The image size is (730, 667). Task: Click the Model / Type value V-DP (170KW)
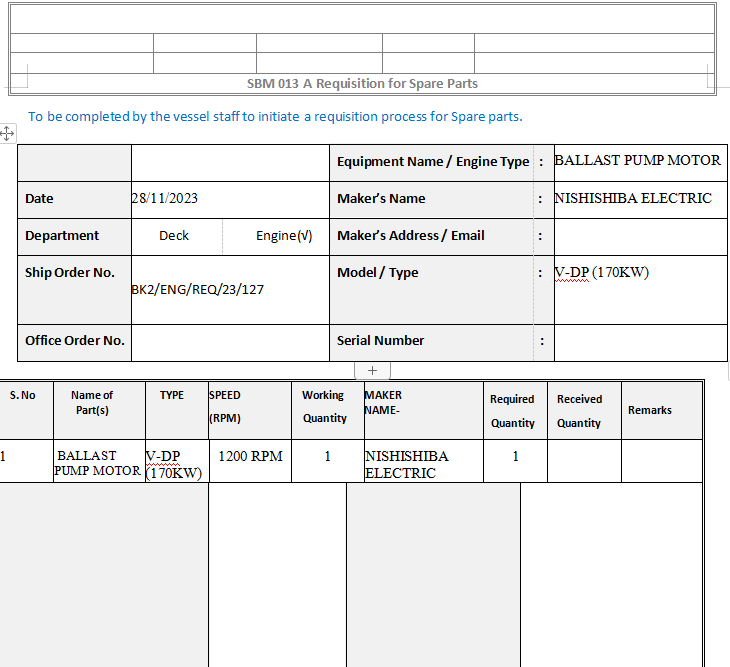(602, 272)
